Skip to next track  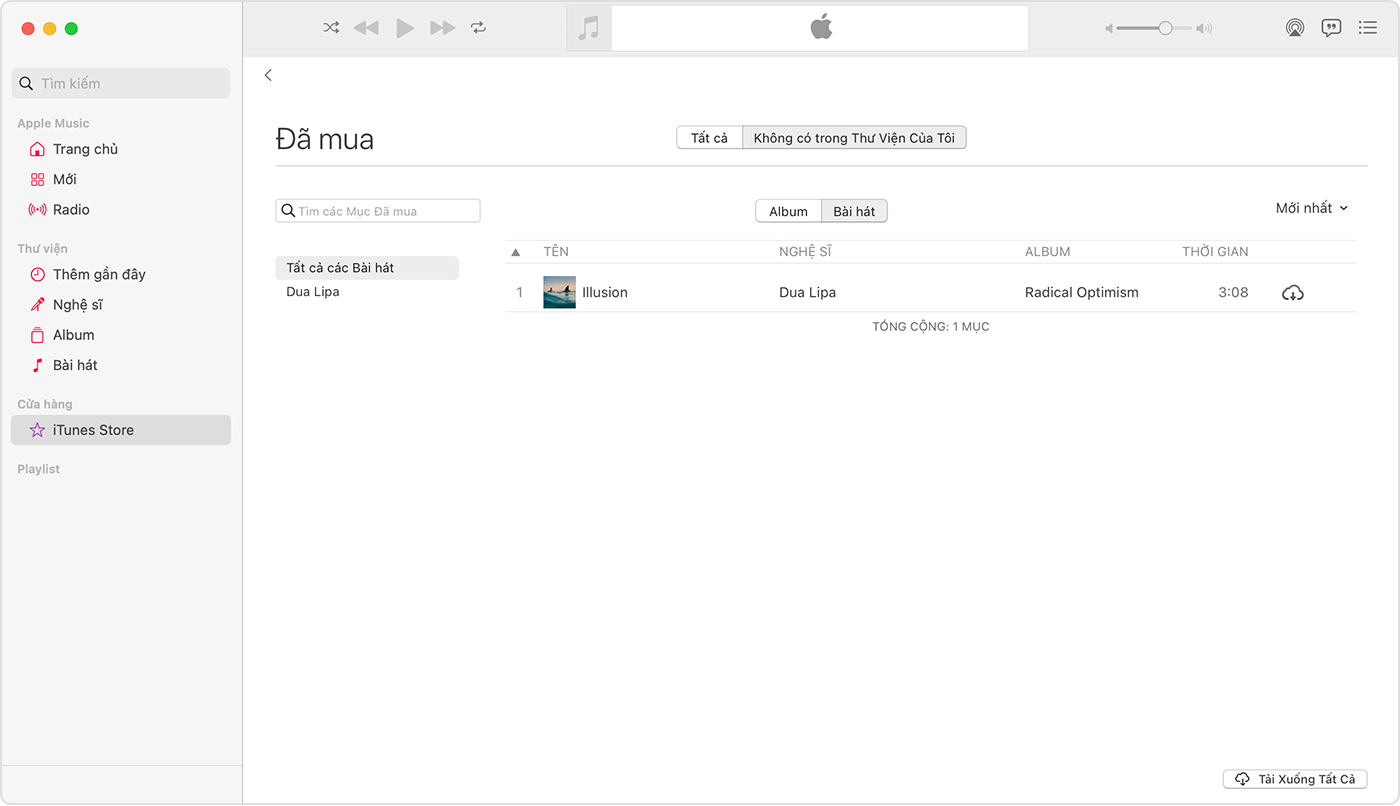tap(442, 28)
